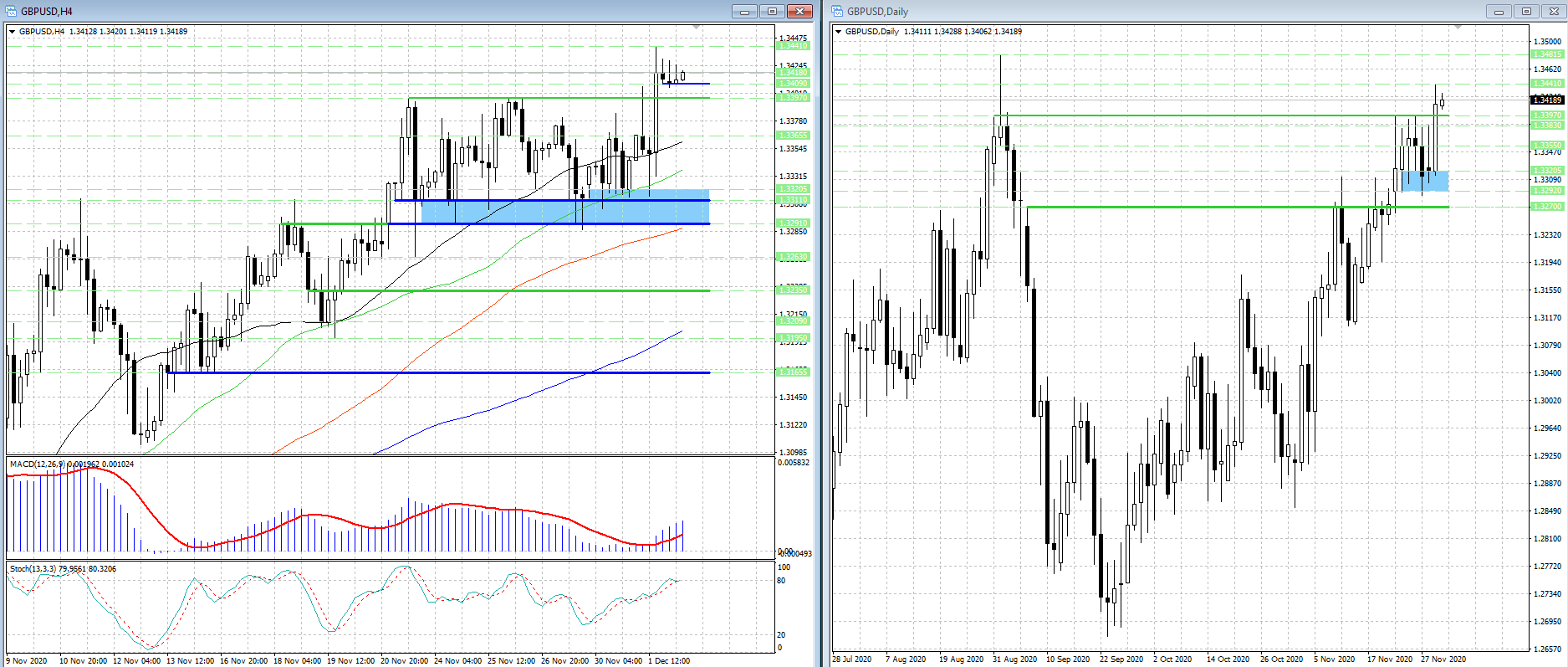The image size is (1568, 667).
Task: Click the light blue rectangle zone on H4 chart
Action: click(x=565, y=212)
